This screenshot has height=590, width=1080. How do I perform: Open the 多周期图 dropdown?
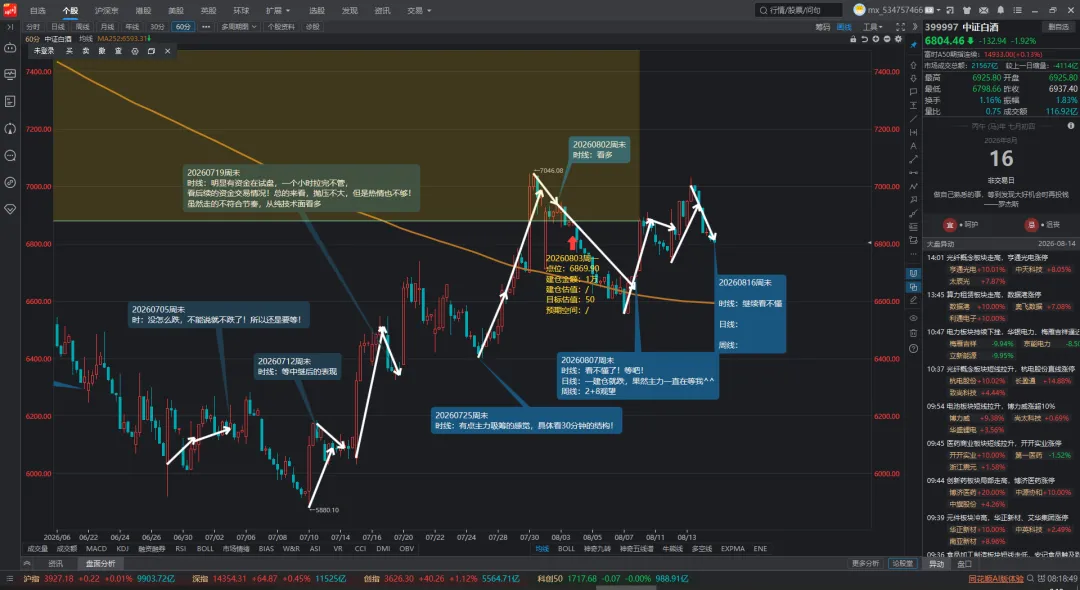coord(239,27)
